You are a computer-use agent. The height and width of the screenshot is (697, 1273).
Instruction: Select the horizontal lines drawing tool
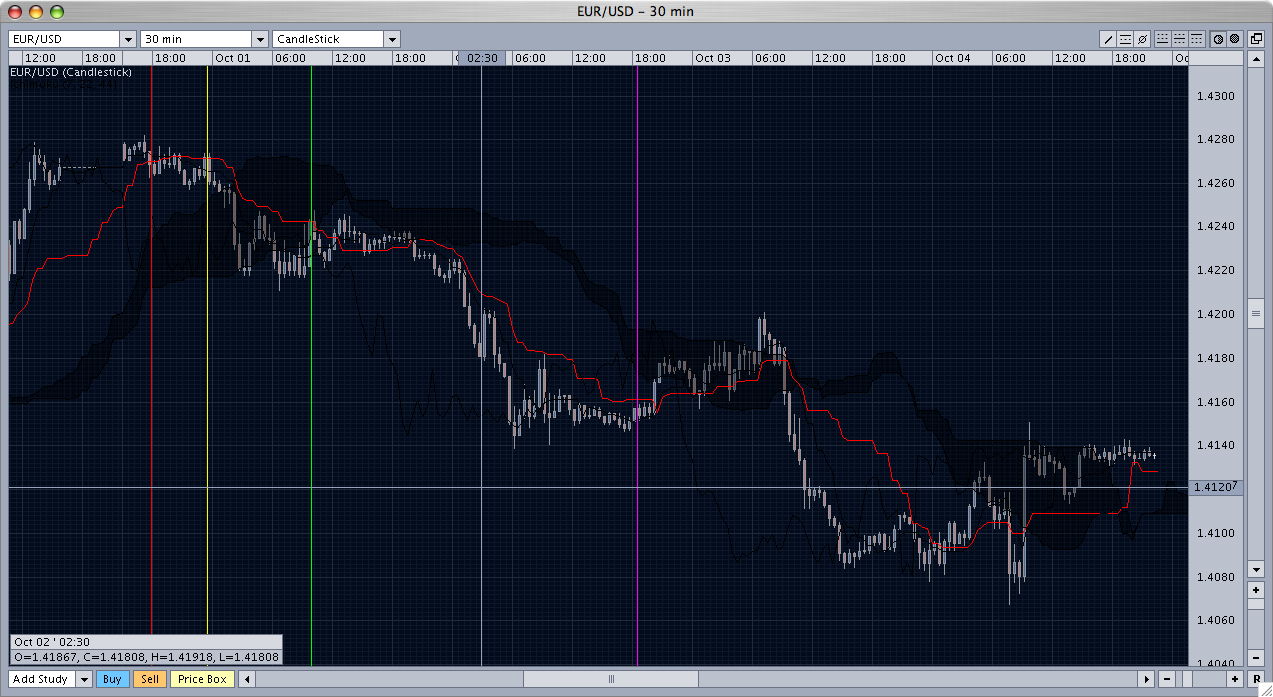pos(1125,39)
